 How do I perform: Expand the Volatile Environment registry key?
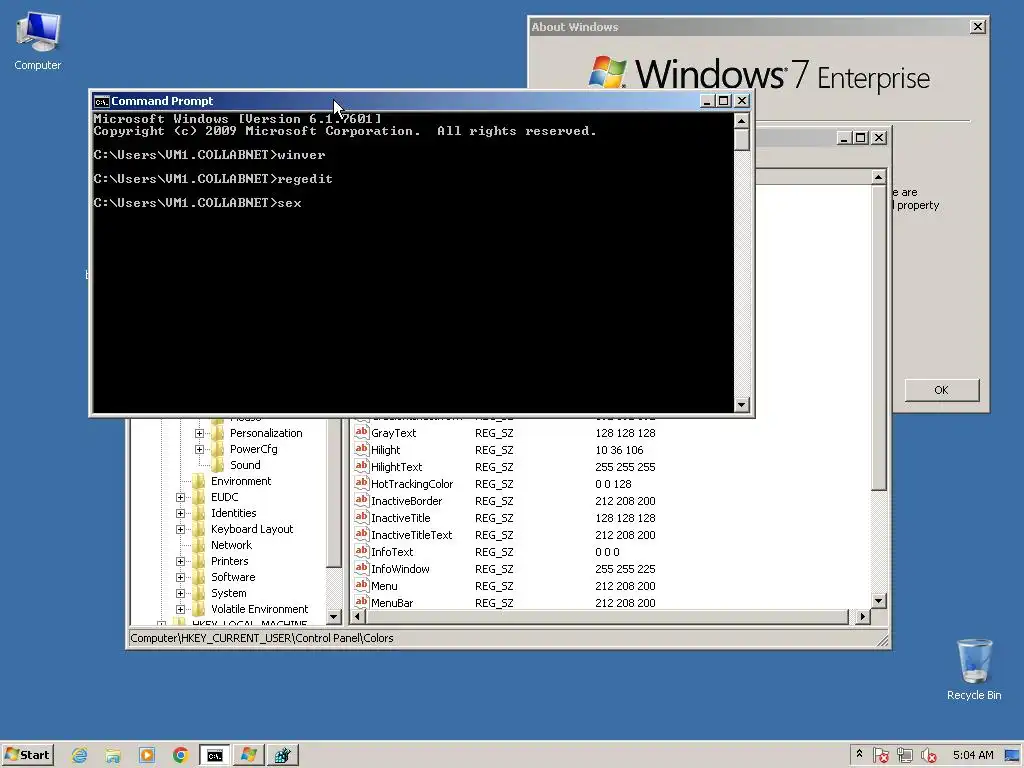(180, 609)
